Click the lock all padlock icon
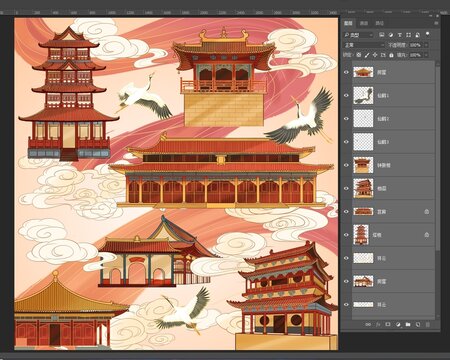The width and height of the screenshot is (450, 360). (x=391, y=55)
